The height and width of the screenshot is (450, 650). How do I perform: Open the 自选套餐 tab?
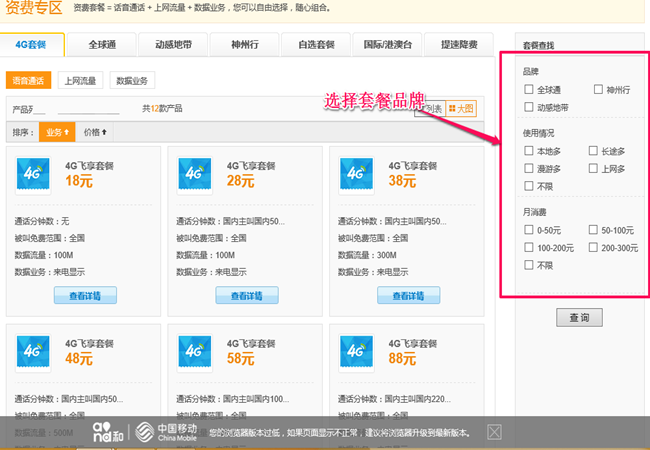[316, 44]
